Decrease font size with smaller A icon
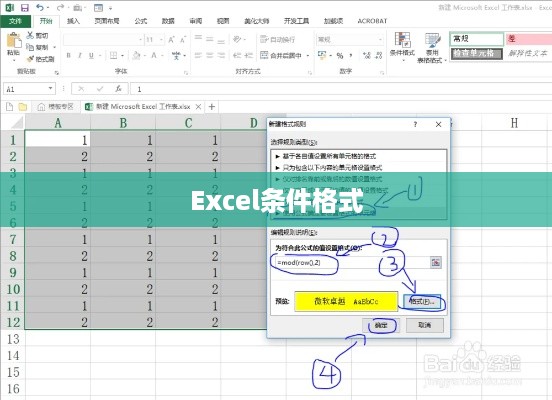Screen dimensions: 552x400 click(x=183, y=40)
